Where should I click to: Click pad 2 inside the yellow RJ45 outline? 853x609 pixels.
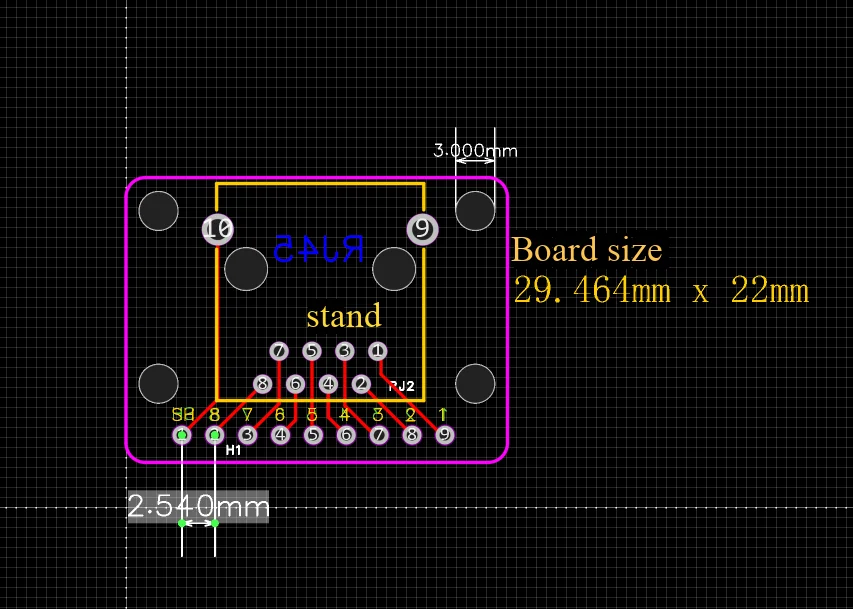(x=361, y=384)
